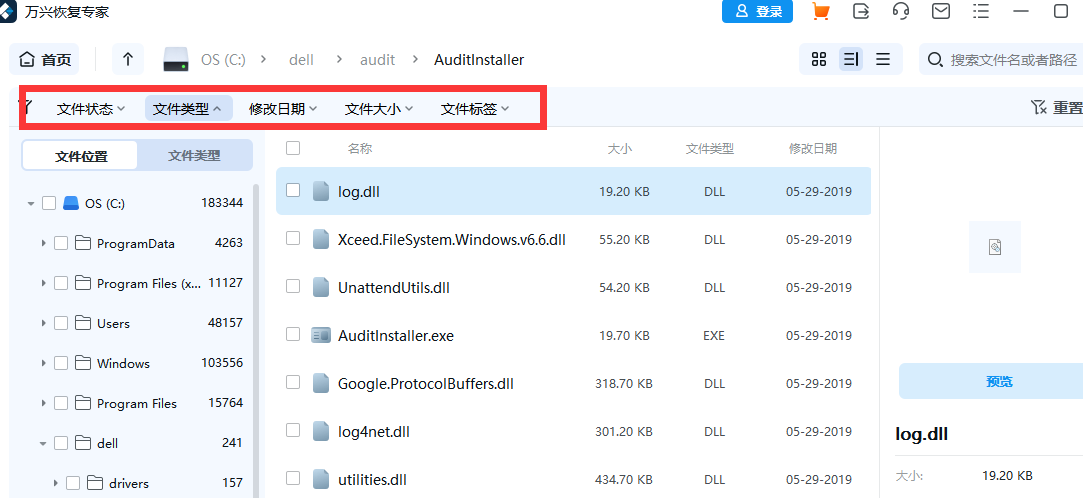
Task: Check the box for Xceed.FileSystem.Windows.v6.6.dll
Action: pyautogui.click(x=293, y=238)
